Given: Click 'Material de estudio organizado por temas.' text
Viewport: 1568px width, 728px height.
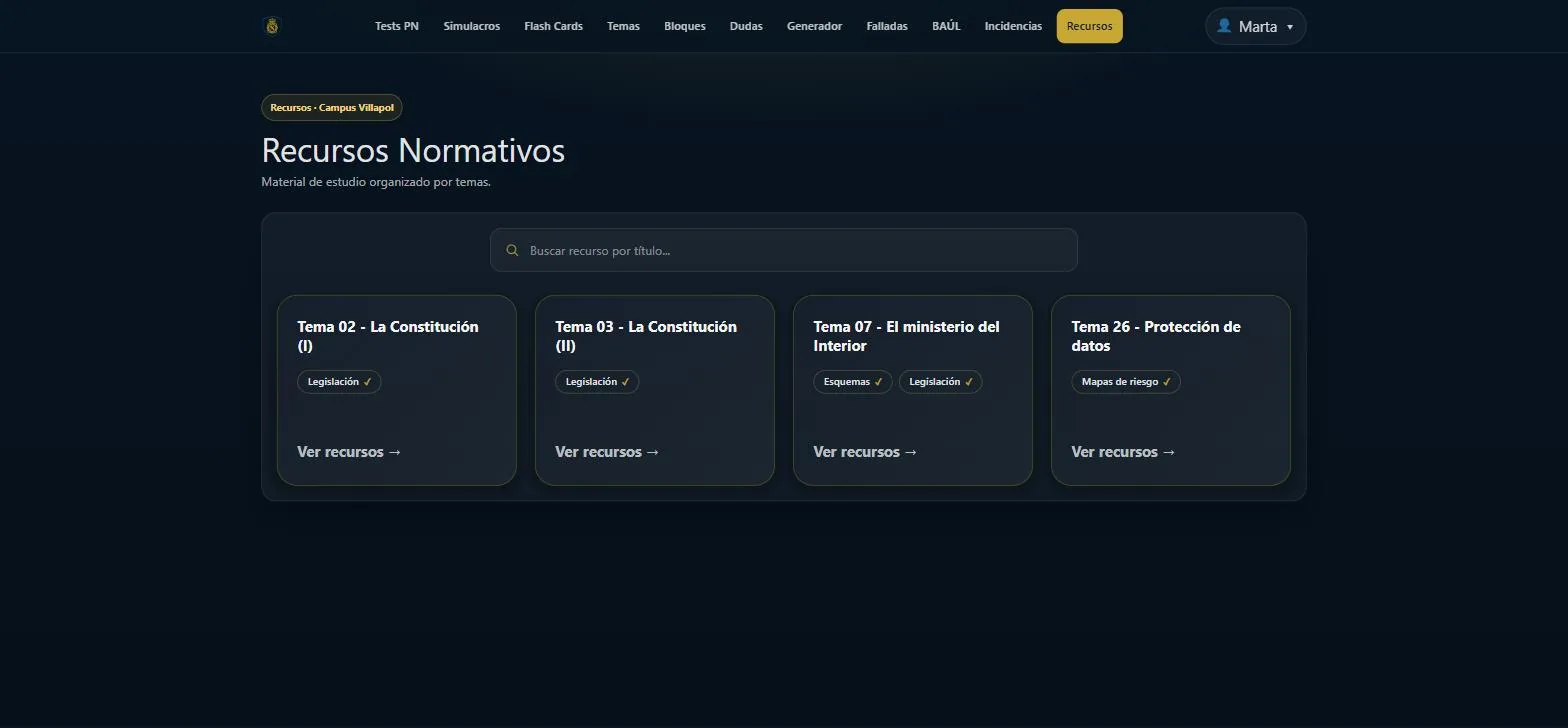Looking at the screenshot, I should (376, 182).
